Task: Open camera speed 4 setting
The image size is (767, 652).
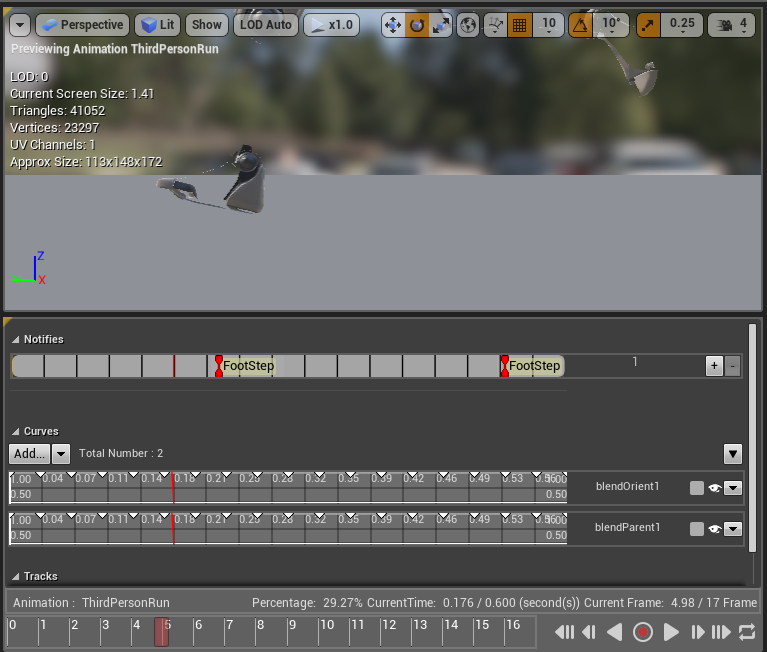Action: tap(731, 25)
